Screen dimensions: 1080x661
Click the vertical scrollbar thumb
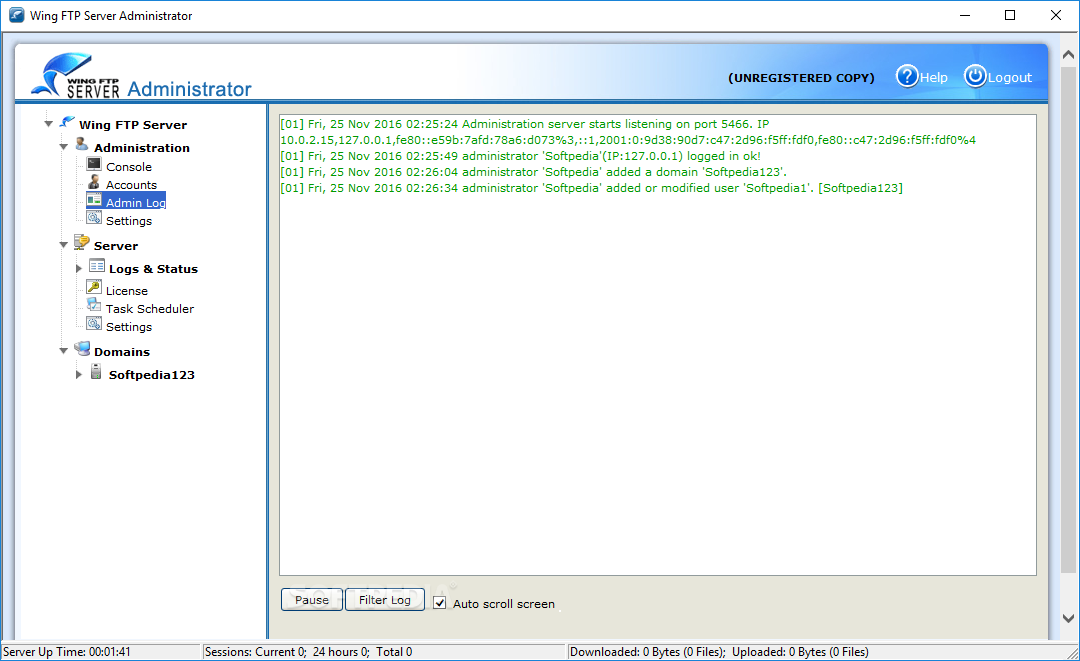click(1068, 318)
